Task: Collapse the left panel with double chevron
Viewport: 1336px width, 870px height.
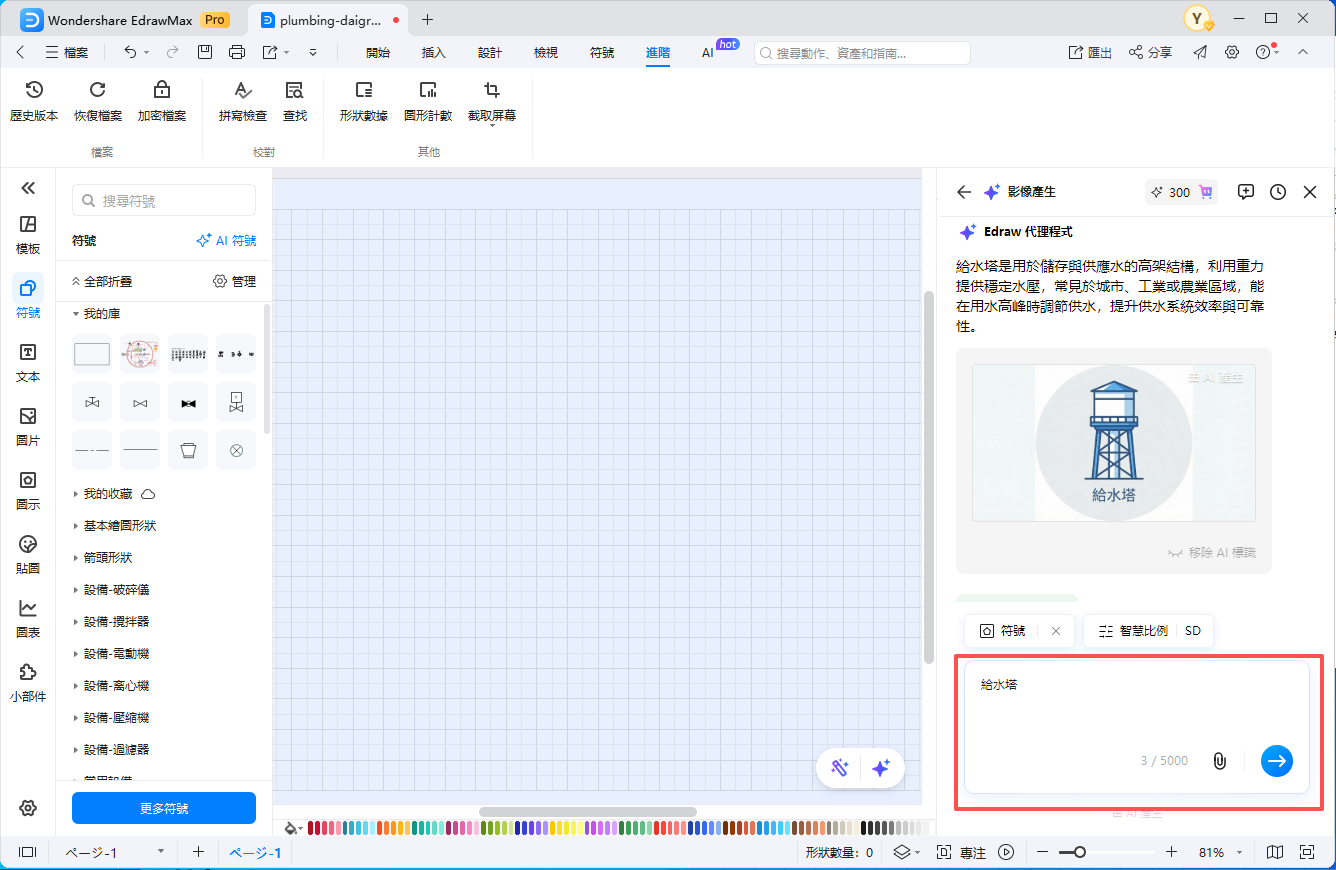Action: click(28, 188)
